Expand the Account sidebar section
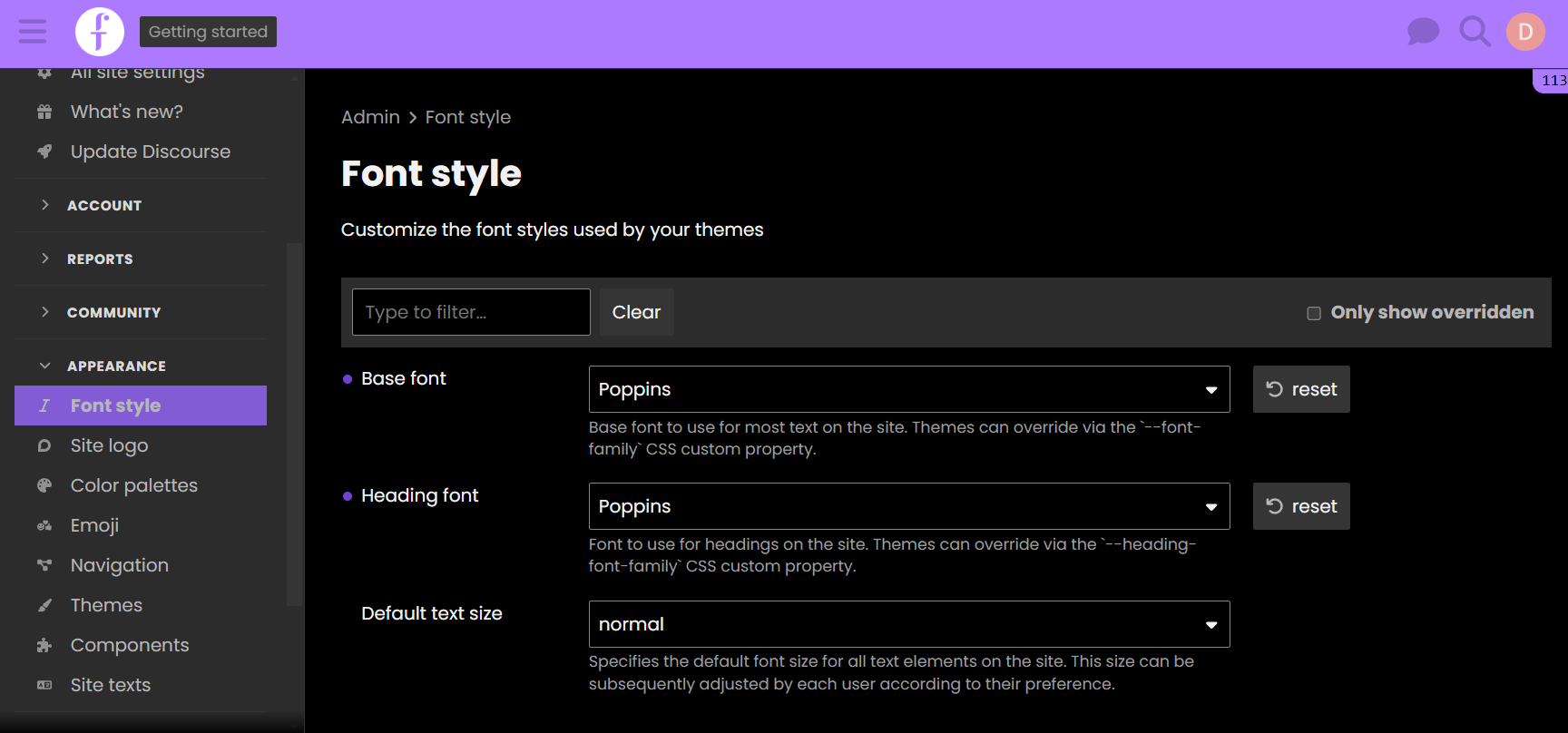The width and height of the screenshot is (1568, 733). [x=104, y=205]
